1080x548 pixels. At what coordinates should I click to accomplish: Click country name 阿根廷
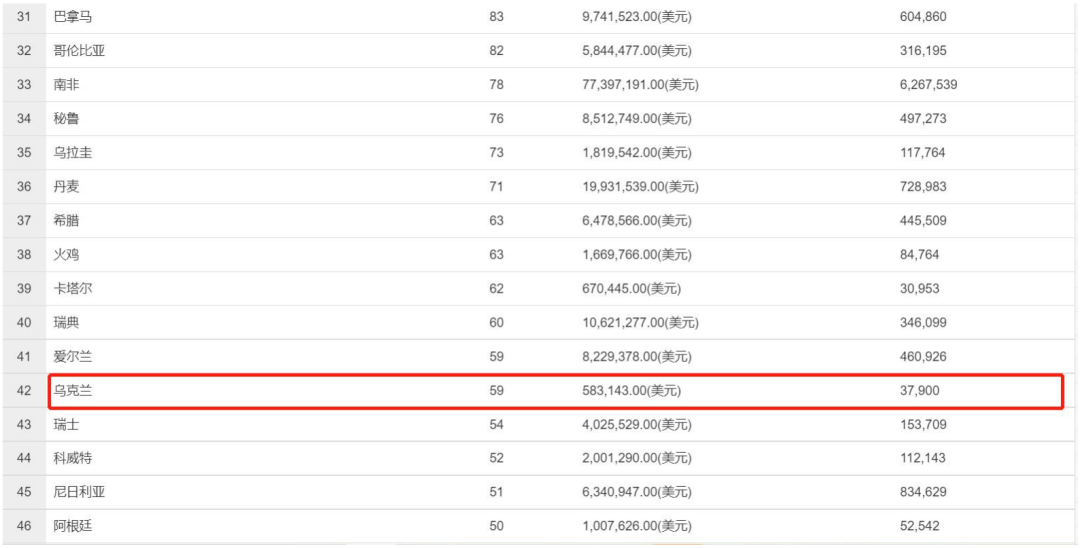coord(73,527)
